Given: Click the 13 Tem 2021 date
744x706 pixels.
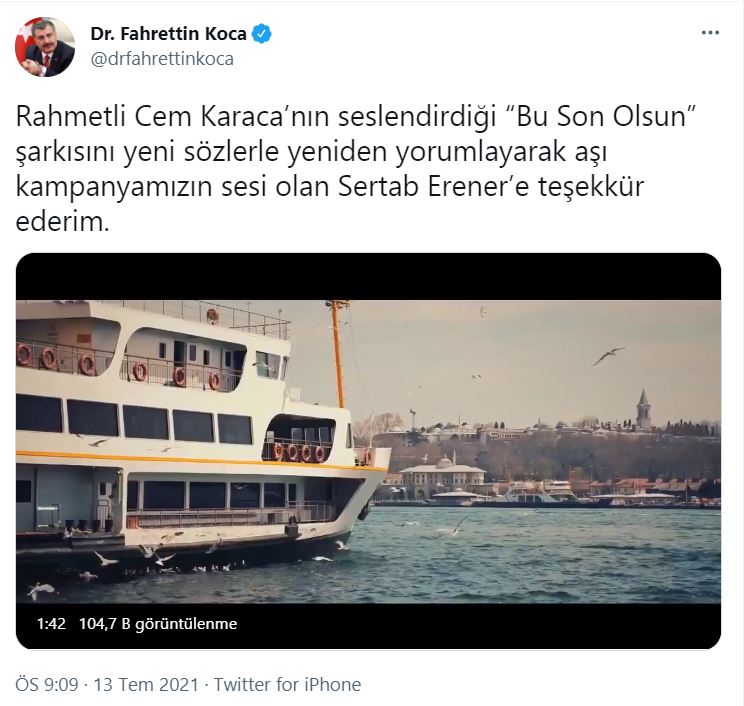Looking at the screenshot, I should coord(146,685).
